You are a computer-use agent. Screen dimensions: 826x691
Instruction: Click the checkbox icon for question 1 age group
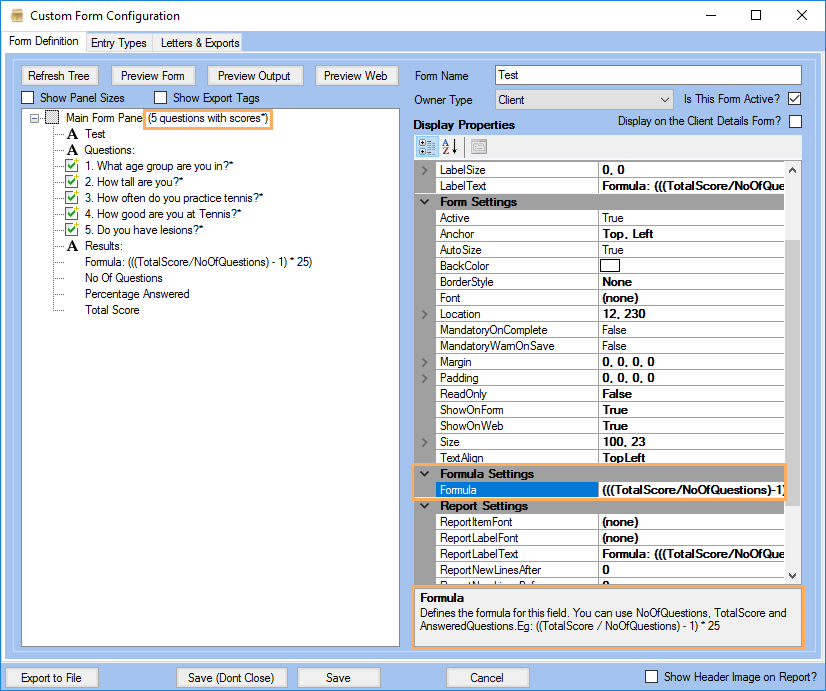pyautogui.click(x=72, y=165)
